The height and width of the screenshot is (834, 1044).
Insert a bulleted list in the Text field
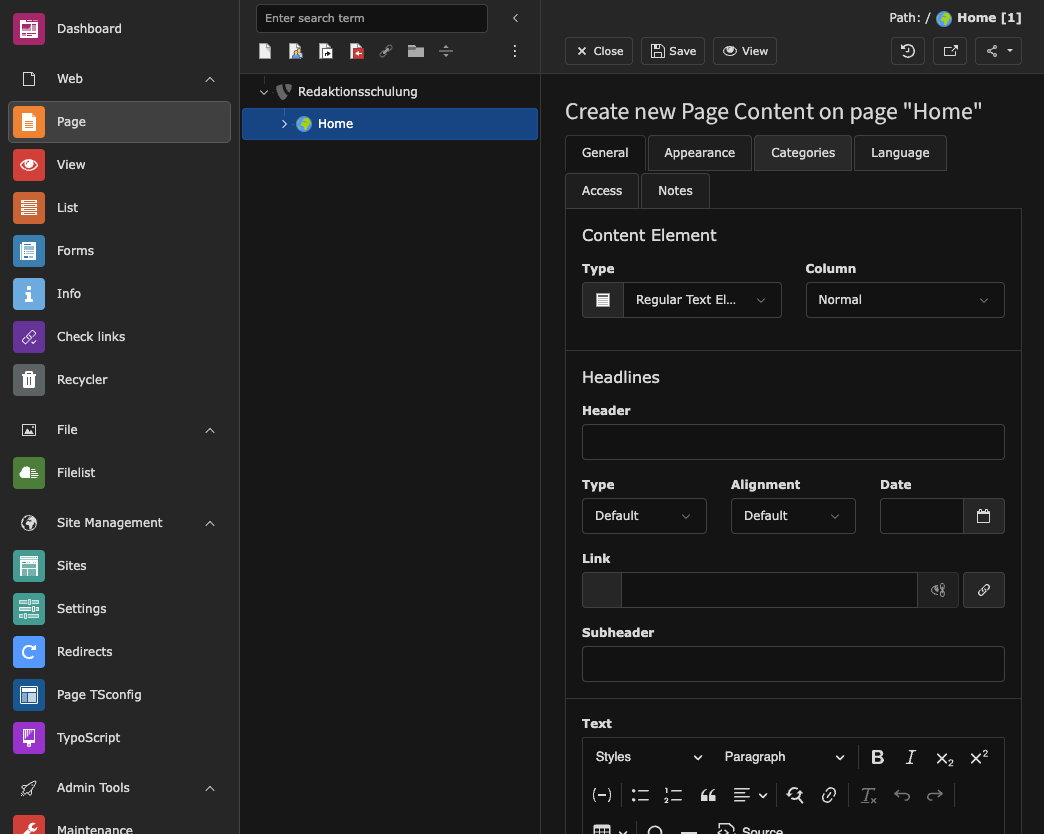pos(640,795)
